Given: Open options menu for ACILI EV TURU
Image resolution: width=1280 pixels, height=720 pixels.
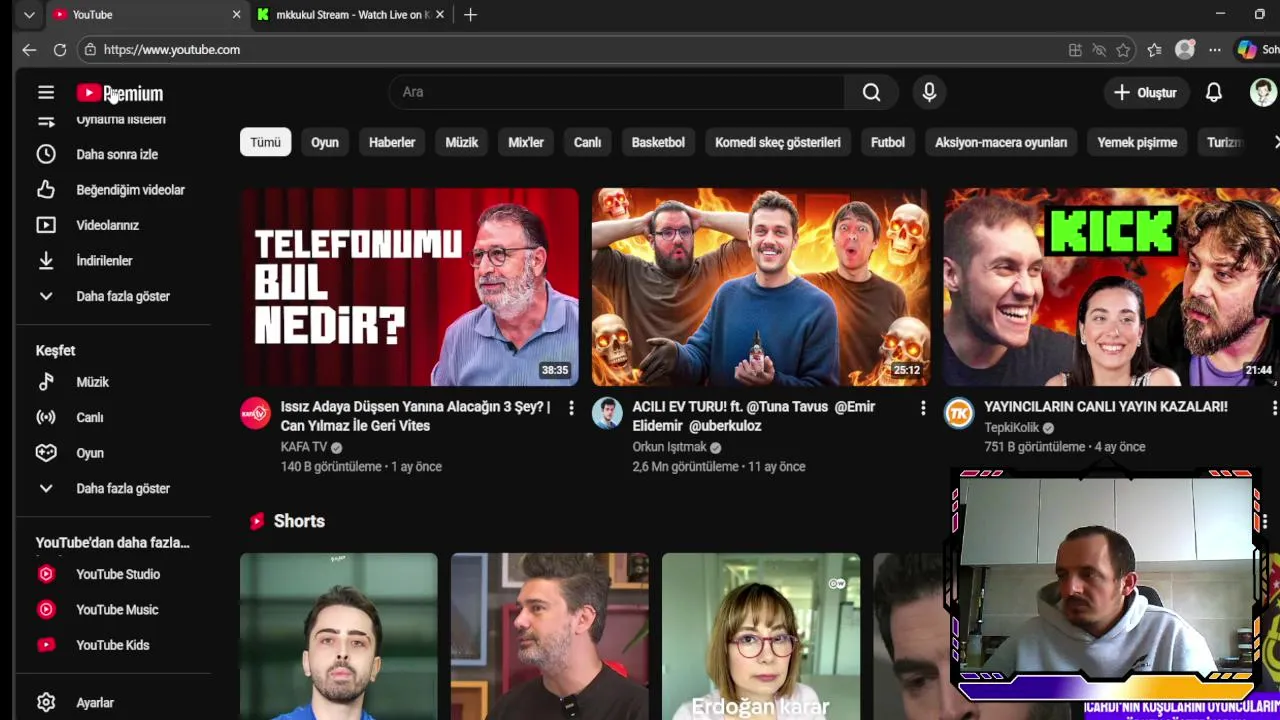Looking at the screenshot, I should (x=922, y=408).
